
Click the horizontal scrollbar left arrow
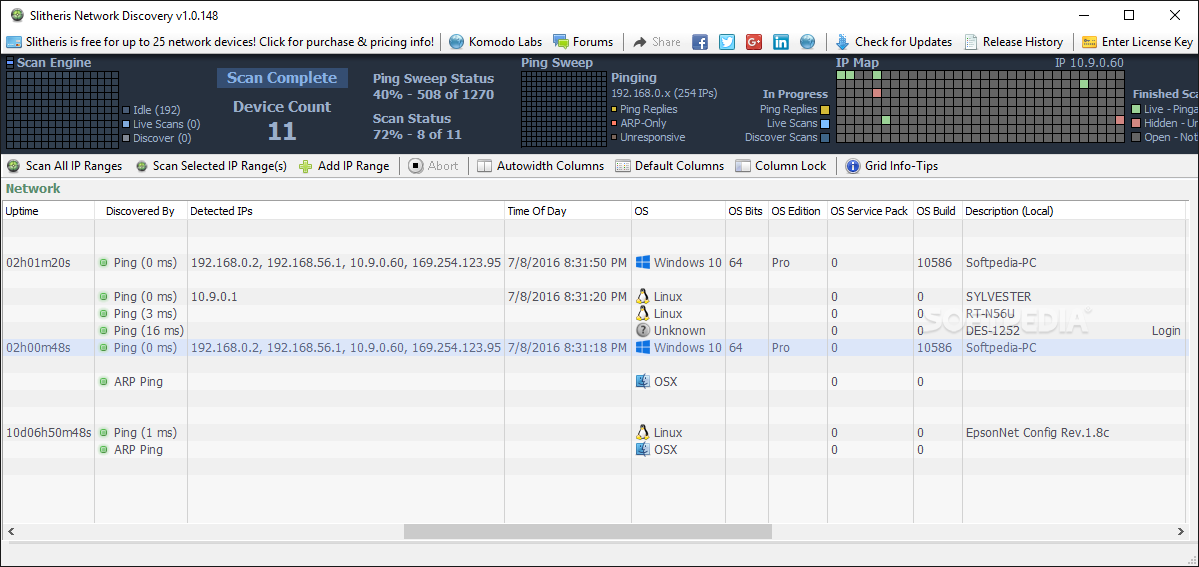11,531
